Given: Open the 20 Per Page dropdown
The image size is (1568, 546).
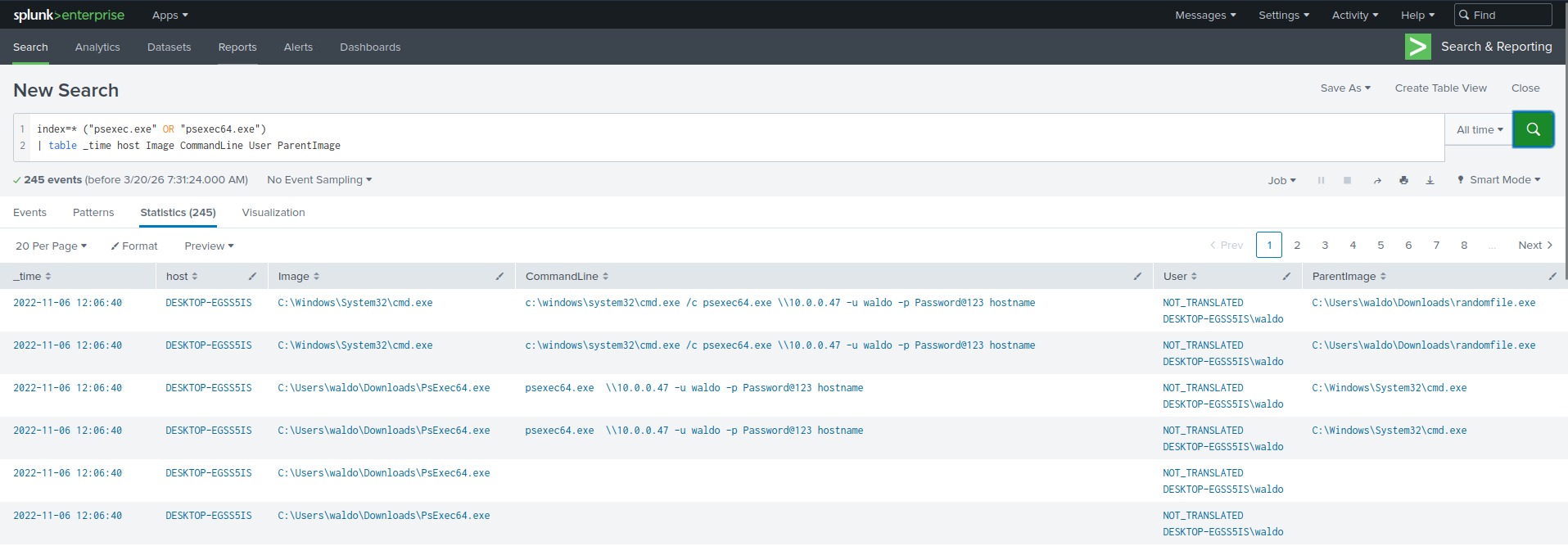Looking at the screenshot, I should (x=51, y=246).
